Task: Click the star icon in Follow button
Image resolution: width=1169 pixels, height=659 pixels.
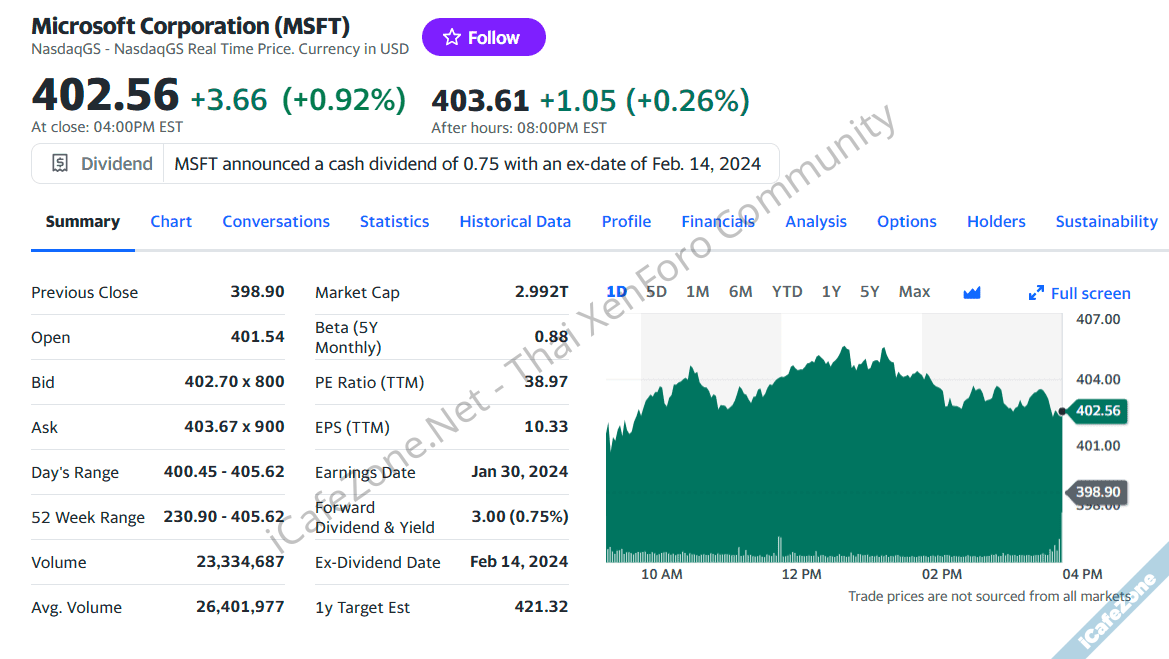Action: pos(452,38)
